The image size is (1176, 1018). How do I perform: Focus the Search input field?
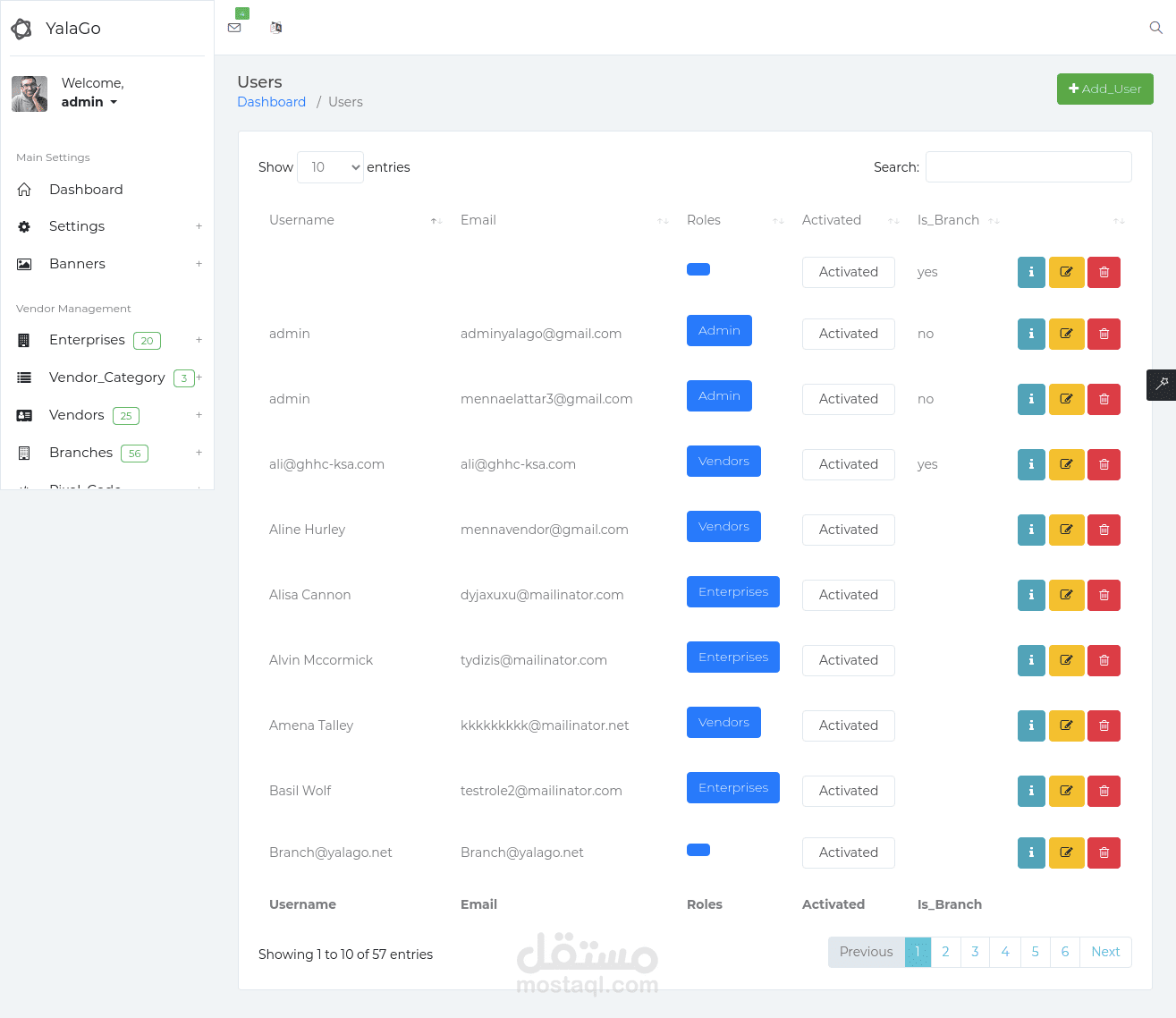coord(1028,167)
